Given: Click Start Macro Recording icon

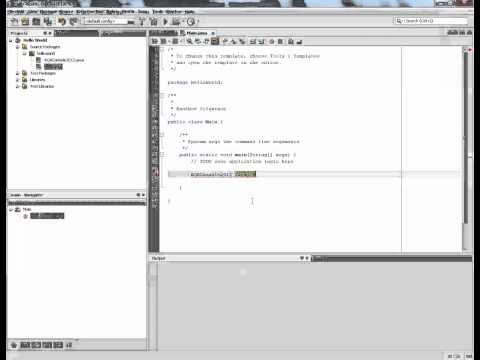Looking at the screenshot, I should click(x=272, y=42).
